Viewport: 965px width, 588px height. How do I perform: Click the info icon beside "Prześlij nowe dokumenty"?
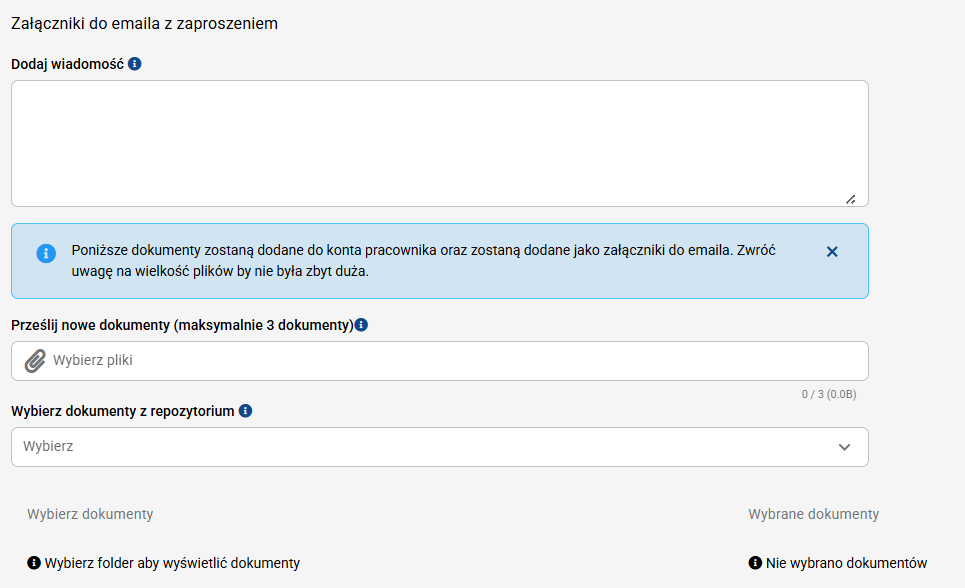[361, 325]
